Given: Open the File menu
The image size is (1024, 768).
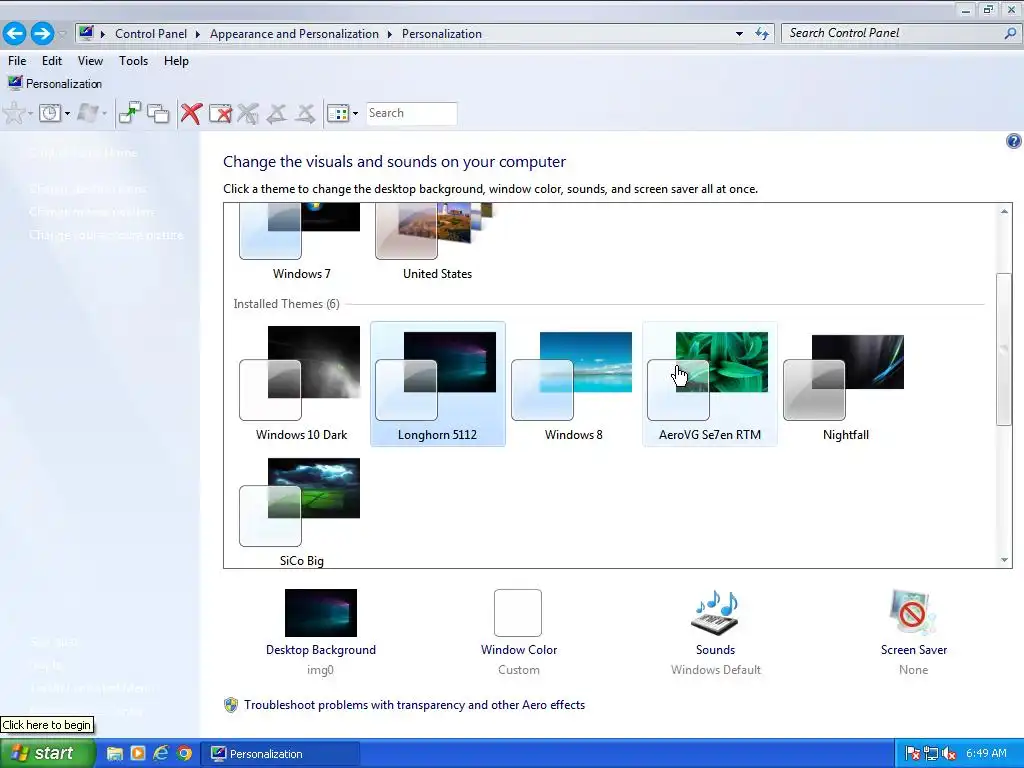Looking at the screenshot, I should click(17, 61).
